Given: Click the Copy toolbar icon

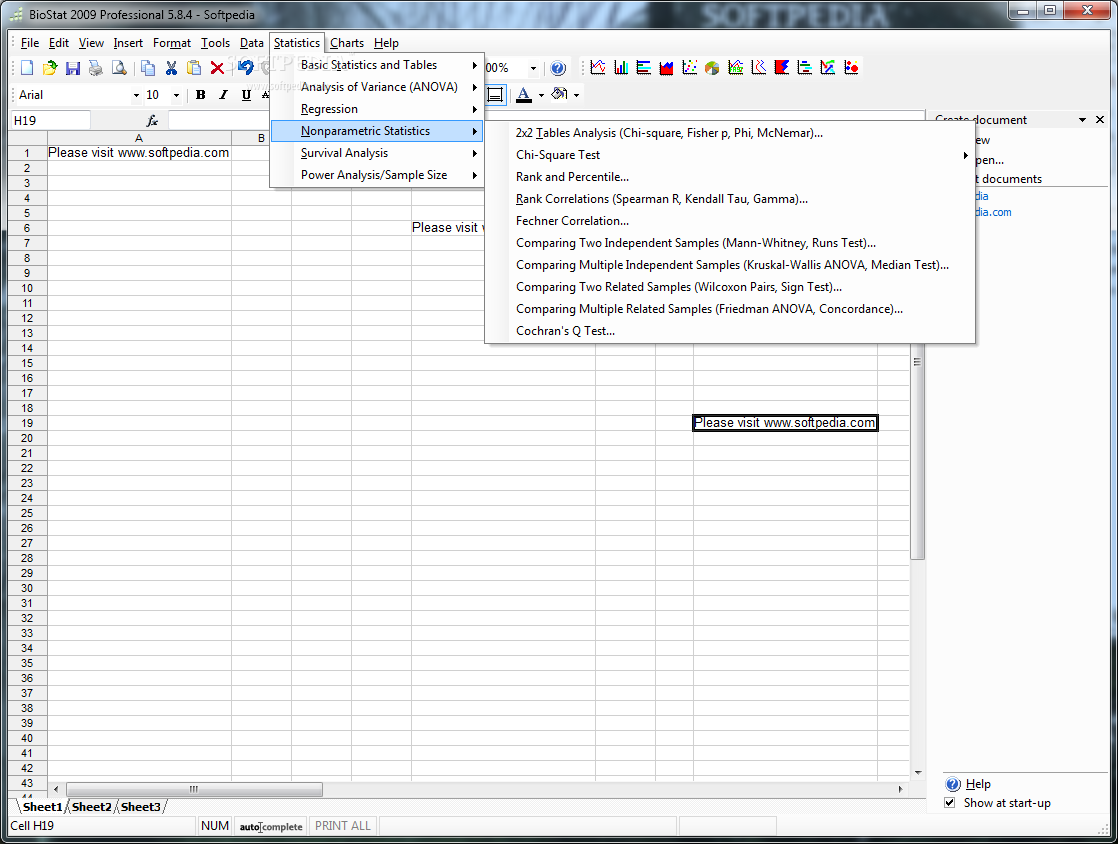Looking at the screenshot, I should [148, 68].
